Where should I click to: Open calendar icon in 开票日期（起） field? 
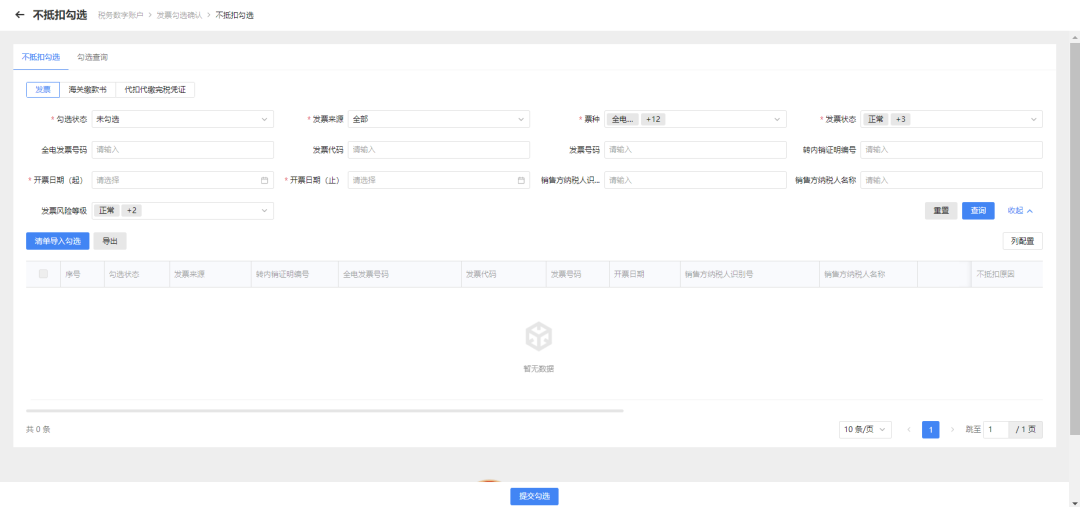tap(264, 180)
